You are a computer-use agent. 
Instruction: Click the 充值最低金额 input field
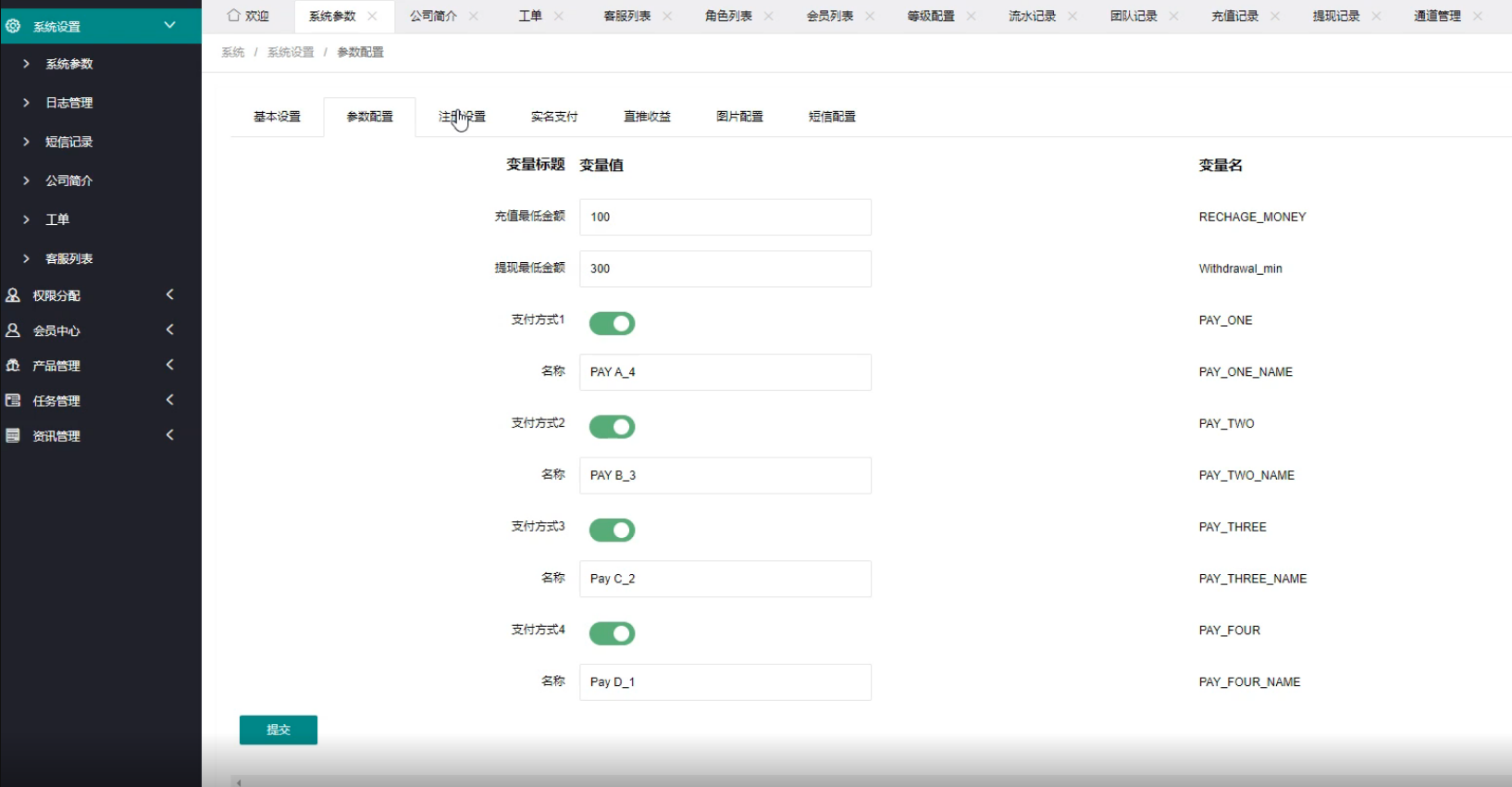point(725,217)
